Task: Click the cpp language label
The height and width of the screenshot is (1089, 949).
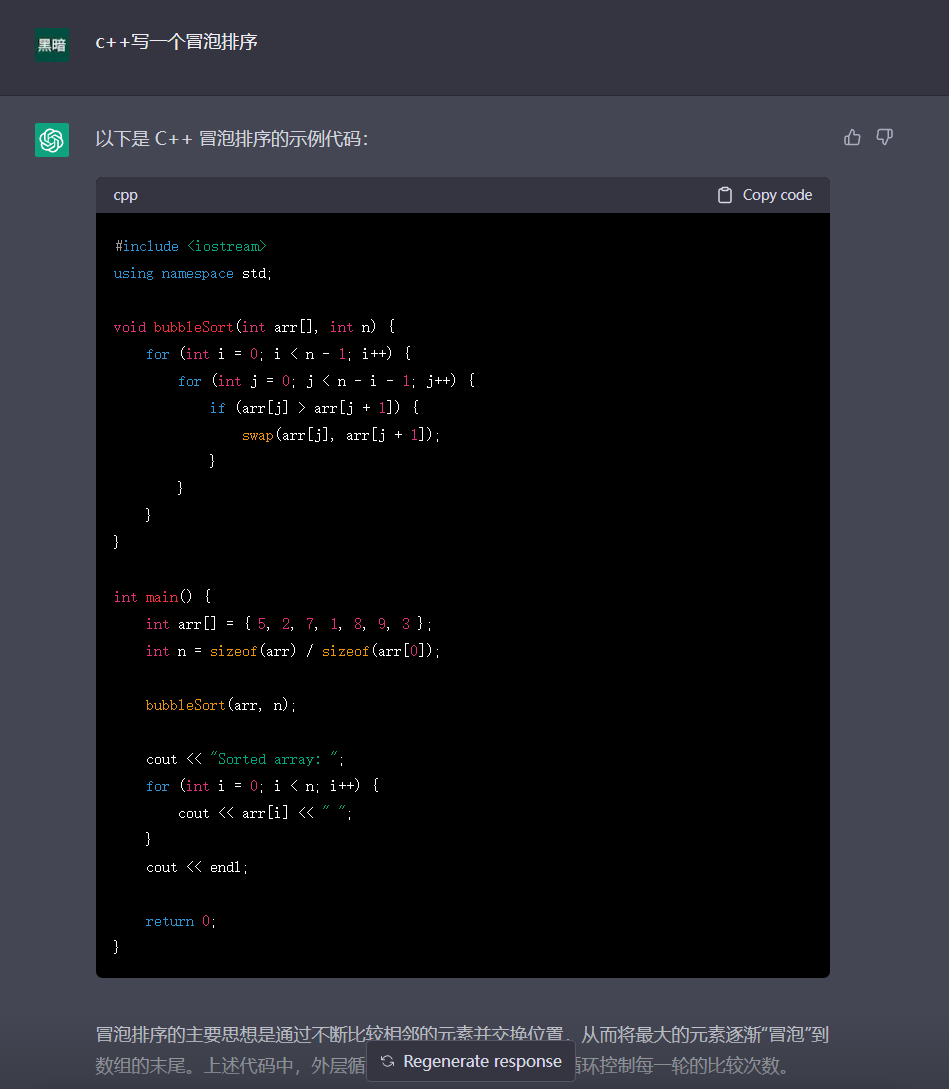Action: point(126,195)
